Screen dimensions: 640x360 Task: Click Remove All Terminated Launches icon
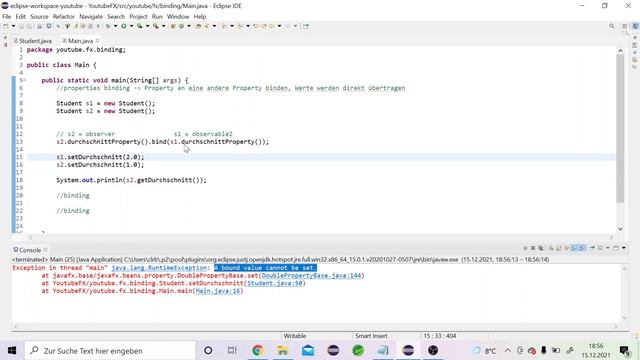(x=541, y=248)
